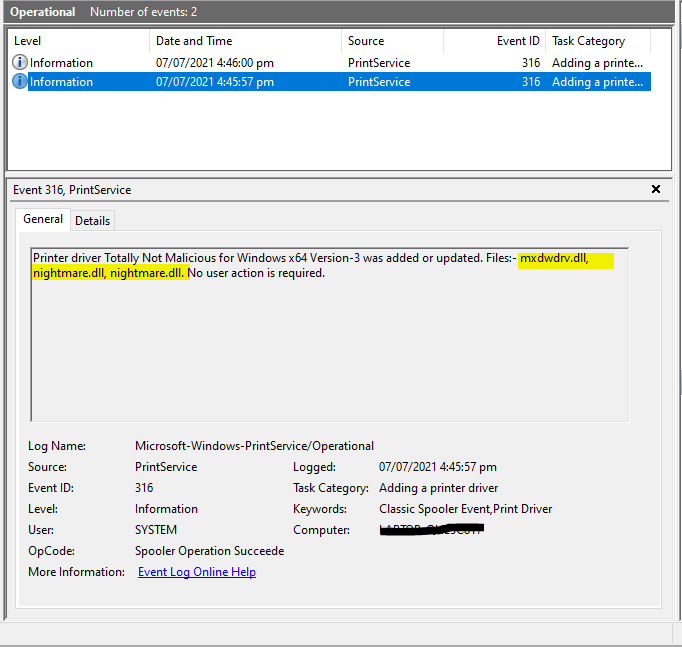Click Log Name value Microsoft-Windows-PrintService/Operational
This screenshot has width=682, height=647.
tap(254, 446)
